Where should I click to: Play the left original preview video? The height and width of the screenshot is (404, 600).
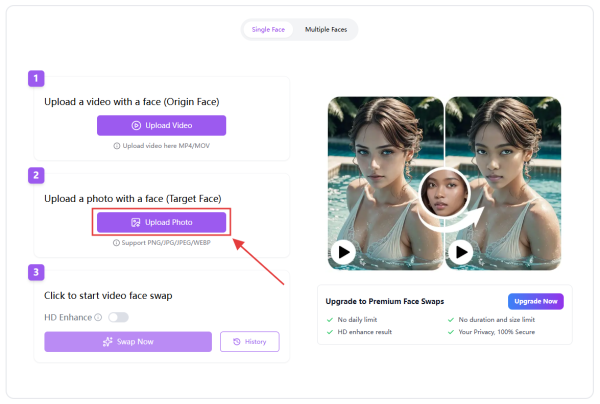click(343, 251)
